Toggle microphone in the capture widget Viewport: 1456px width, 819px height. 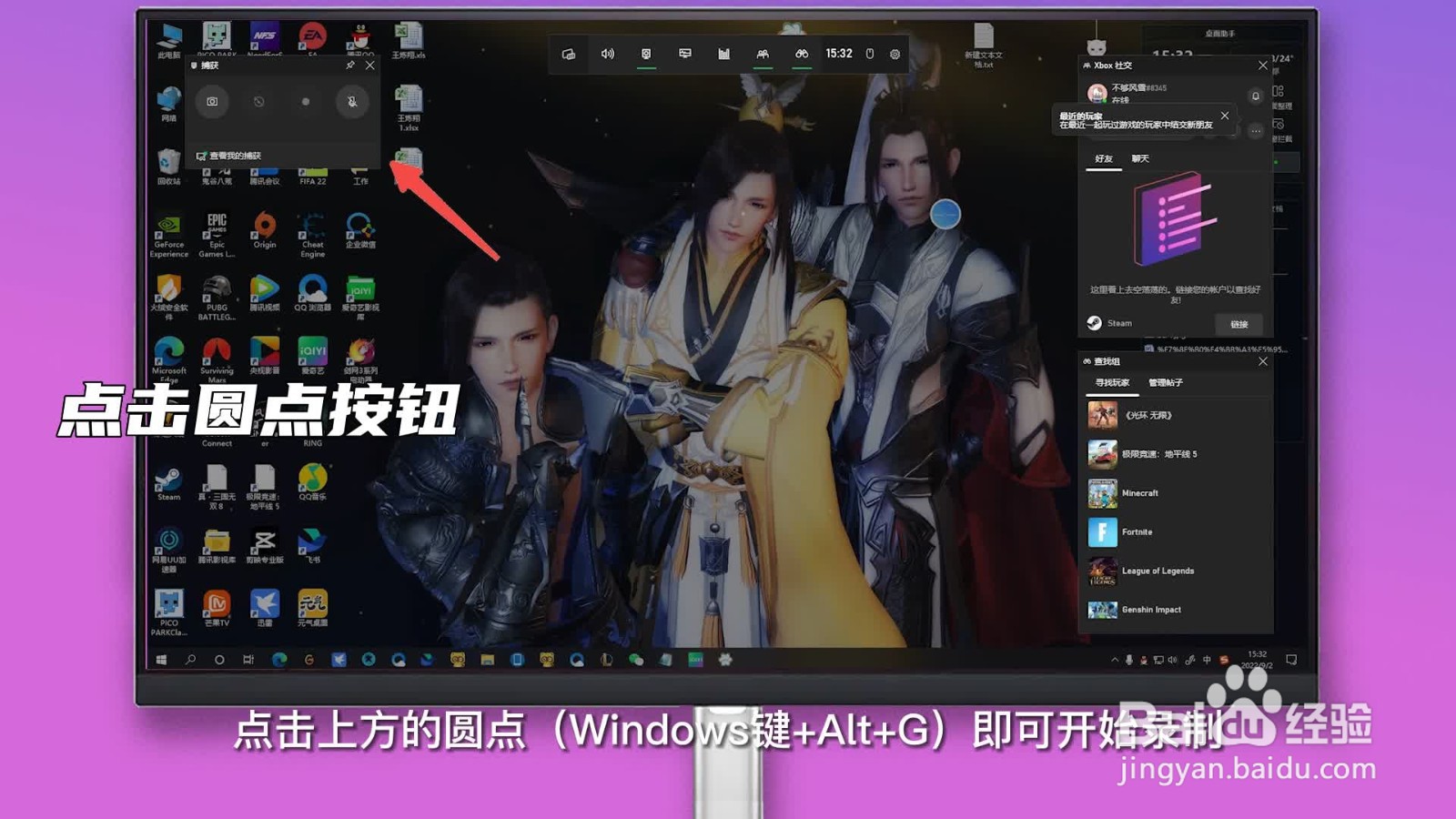tap(352, 102)
